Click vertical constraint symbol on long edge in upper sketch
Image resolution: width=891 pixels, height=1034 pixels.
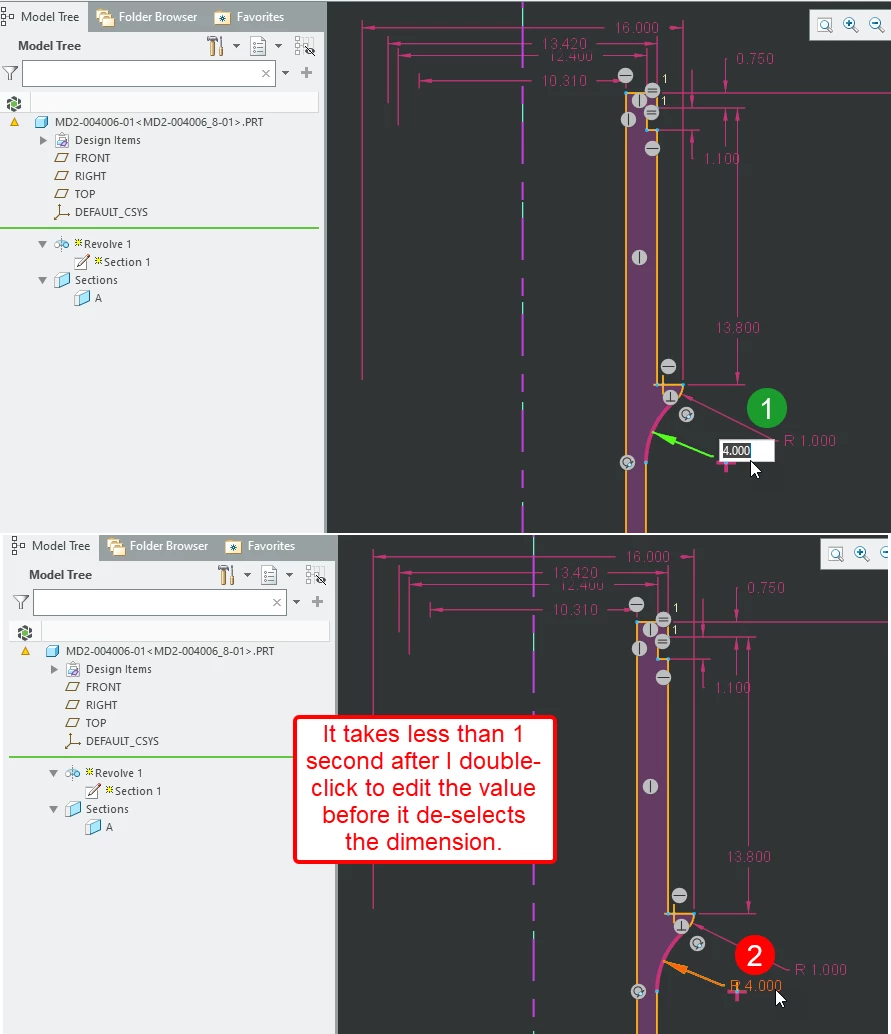[x=639, y=257]
